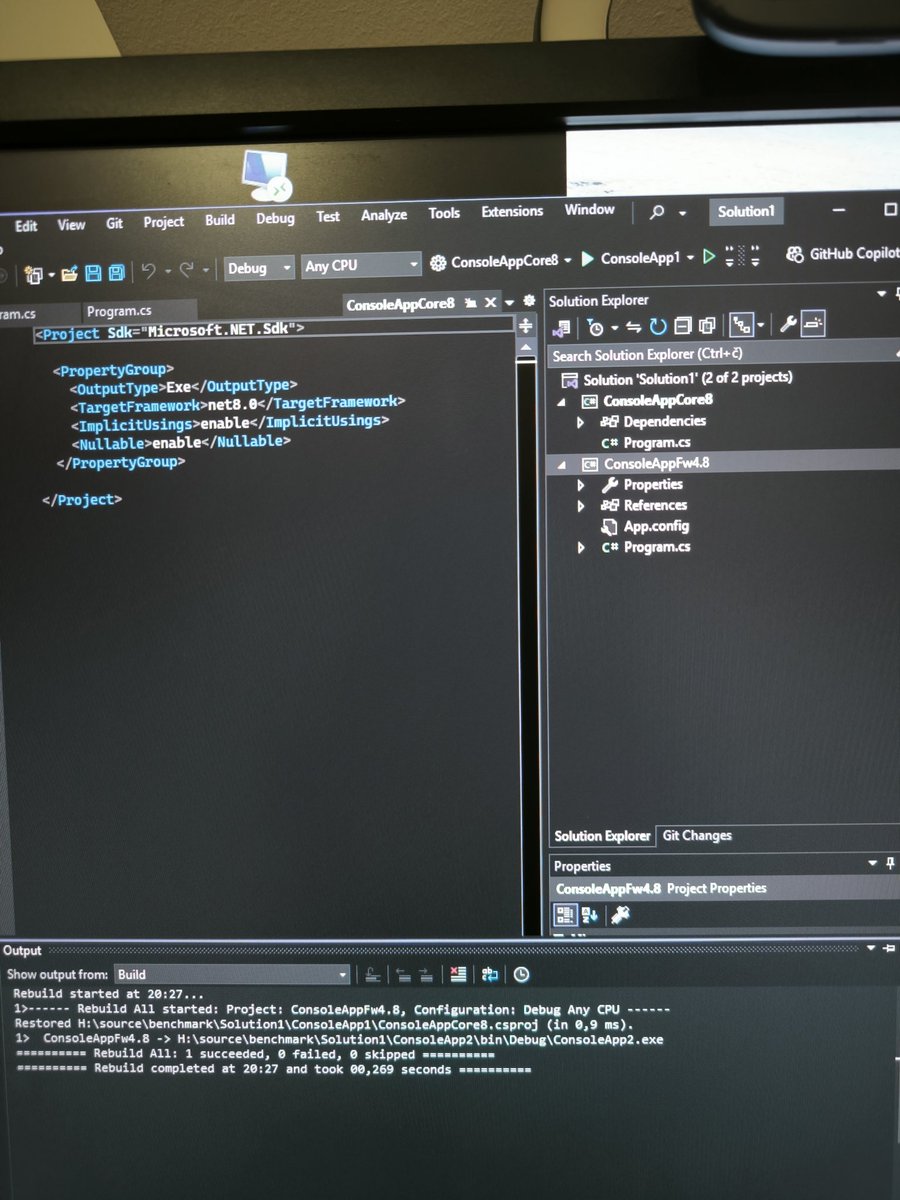Click Sync with Active Document icon
This screenshot has height=1200, width=900.
click(x=633, y=327)
